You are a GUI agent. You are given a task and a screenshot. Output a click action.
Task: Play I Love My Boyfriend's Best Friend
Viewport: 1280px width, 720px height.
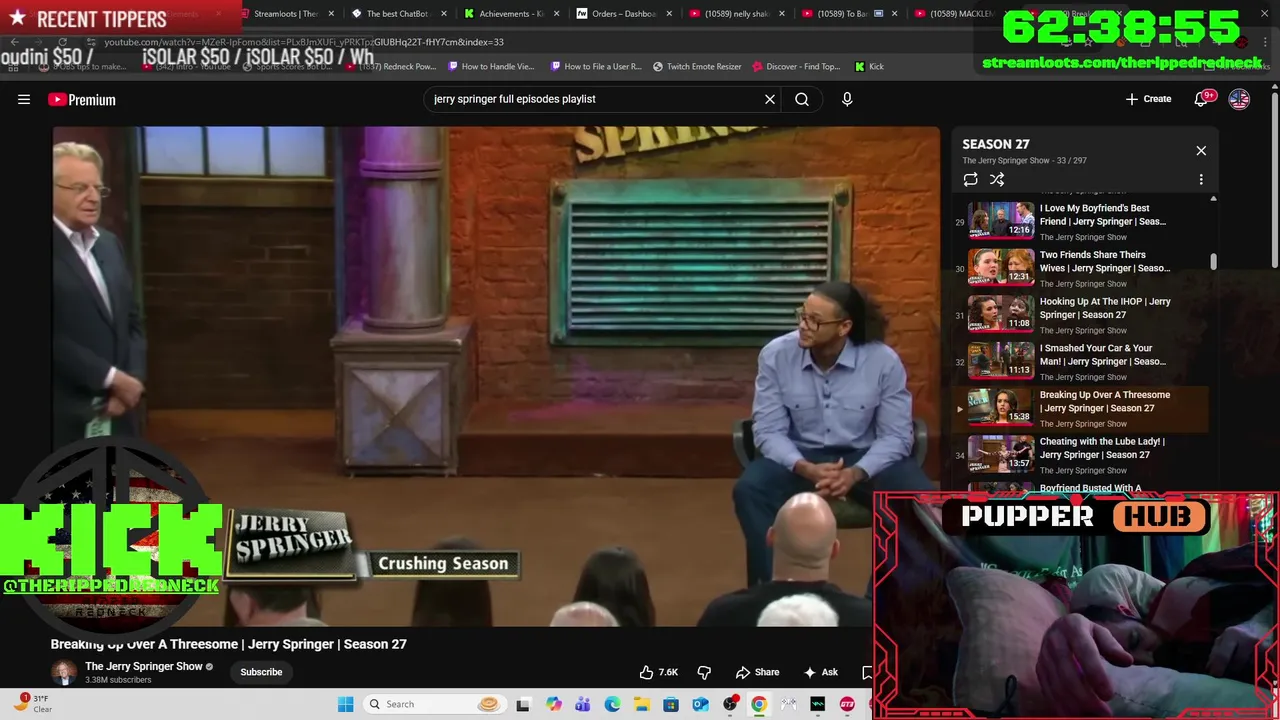(1080, 221)
